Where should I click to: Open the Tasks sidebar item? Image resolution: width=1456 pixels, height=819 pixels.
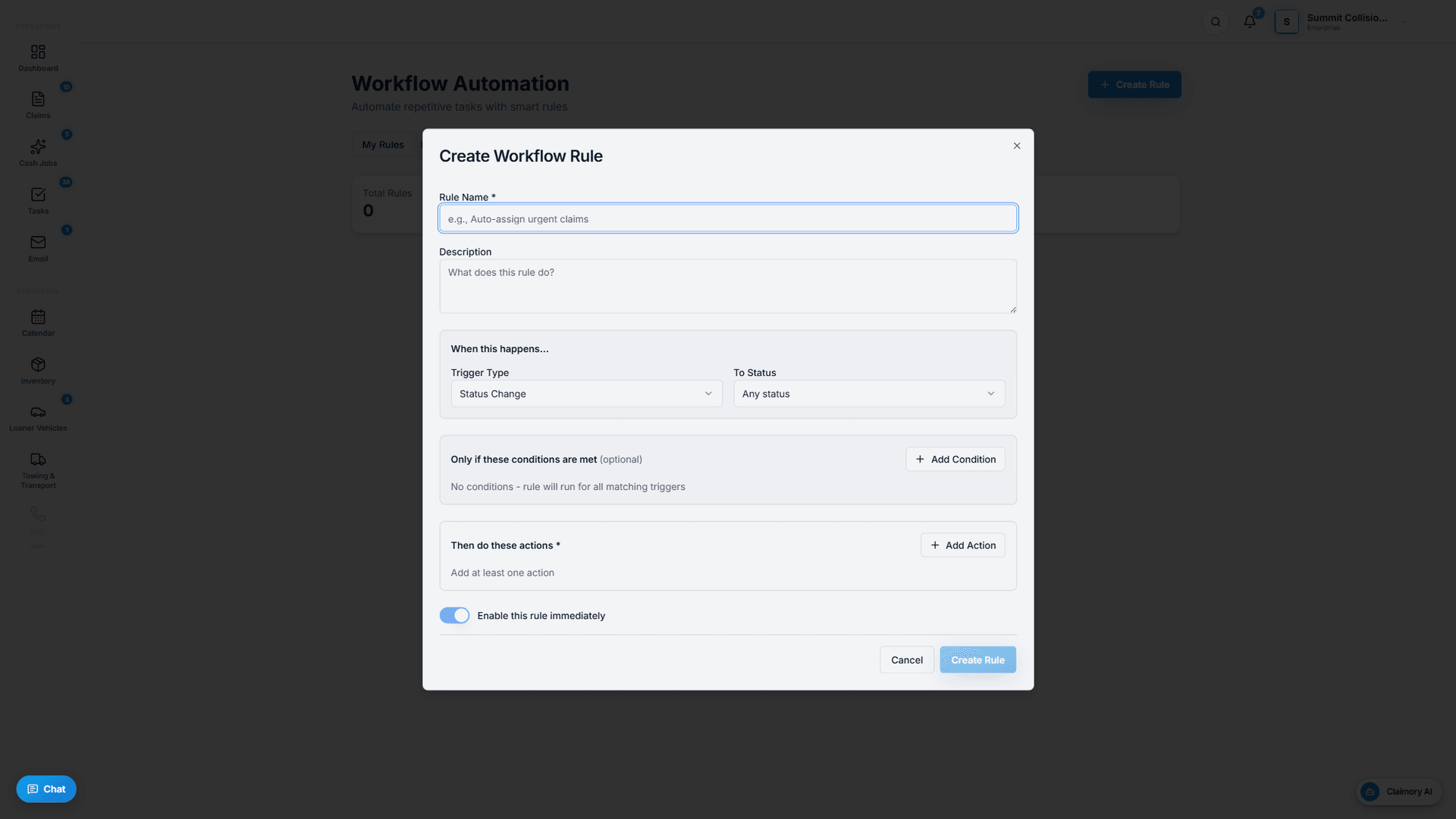[38, 201]
